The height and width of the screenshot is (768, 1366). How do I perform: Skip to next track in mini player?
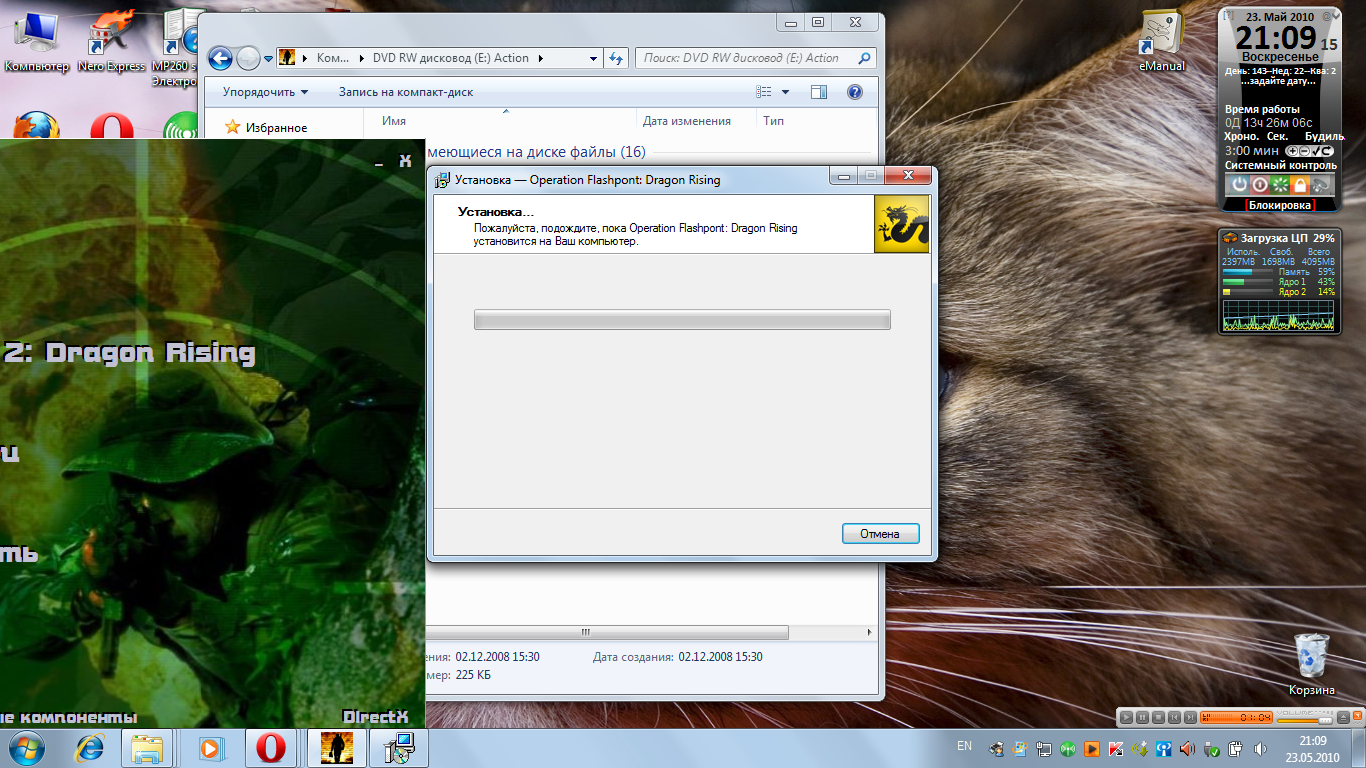[x=1190, y=717]
